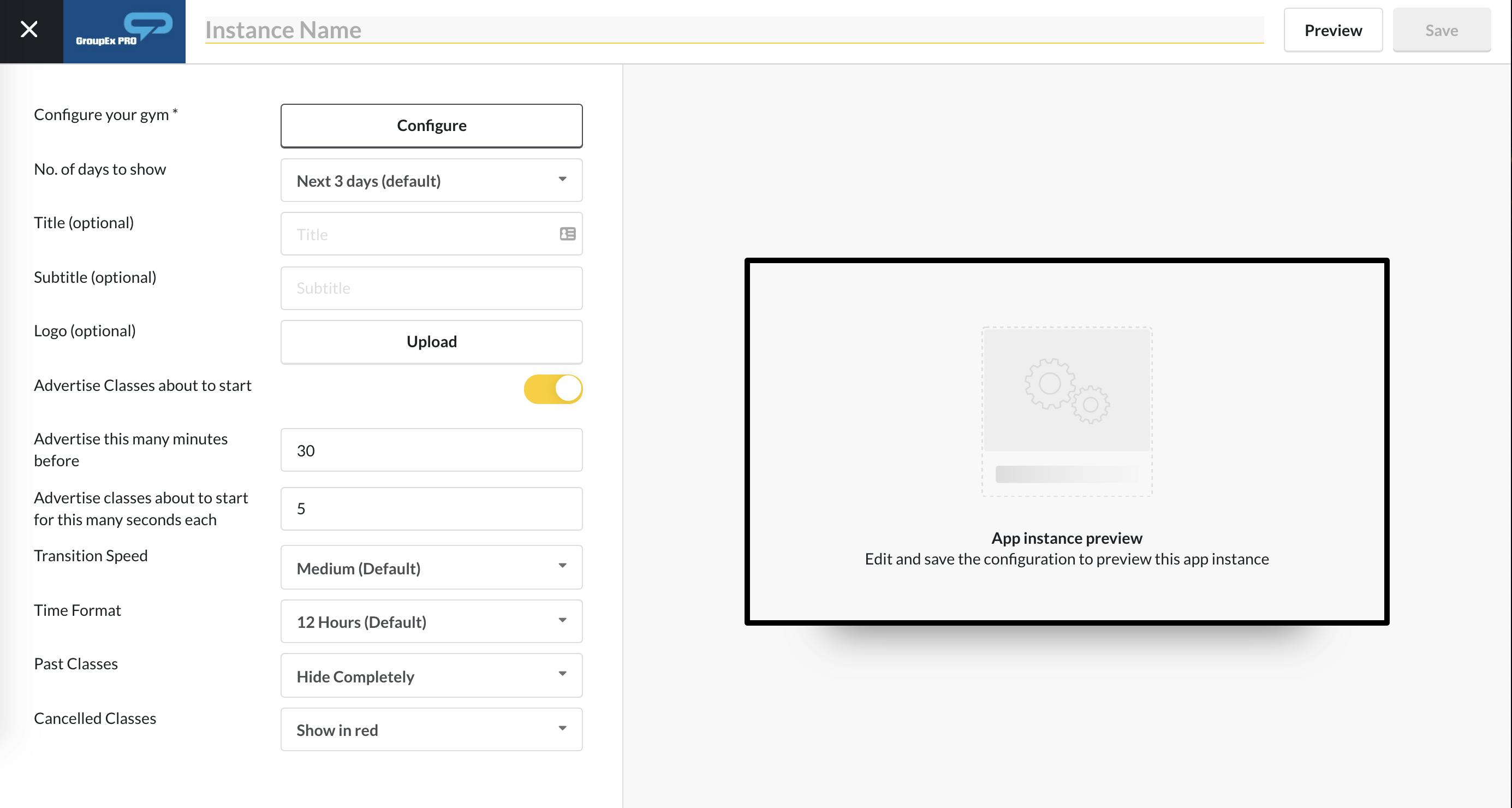1512x808 pixels.
Task: Click the Preview button
Action: coord(1333,30)
